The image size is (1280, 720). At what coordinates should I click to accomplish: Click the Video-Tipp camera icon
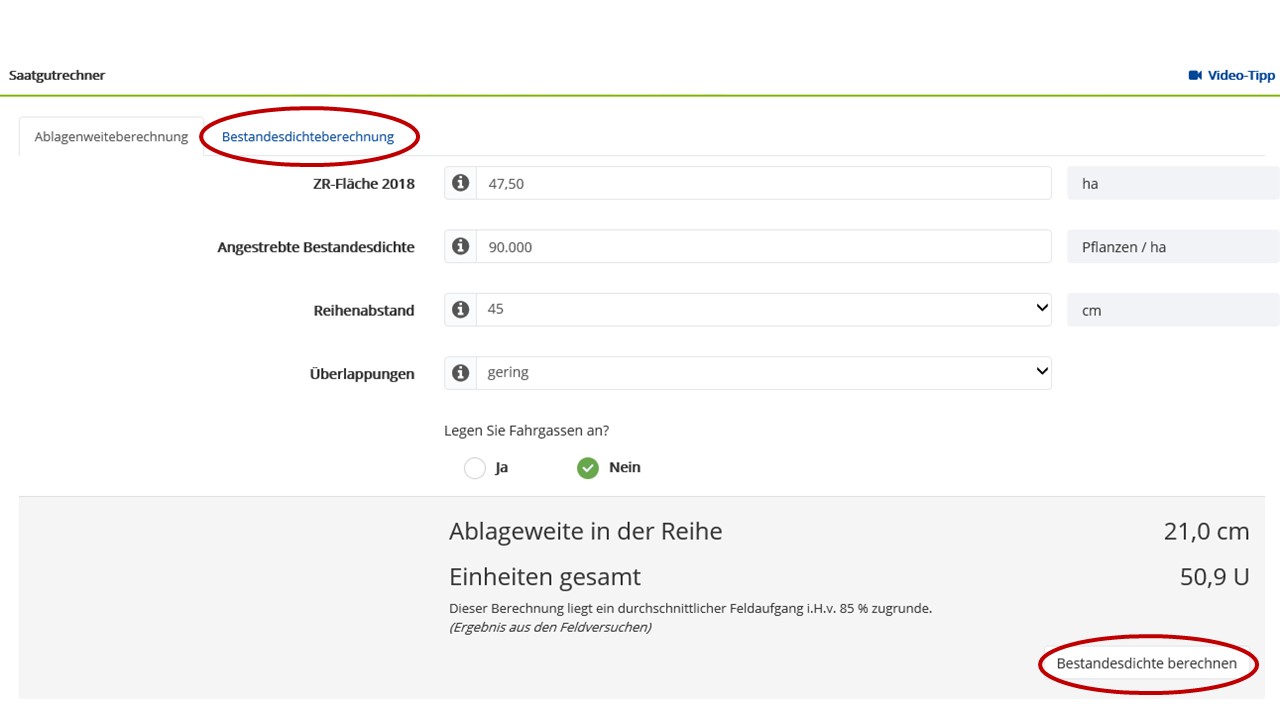pos(1195,75)
